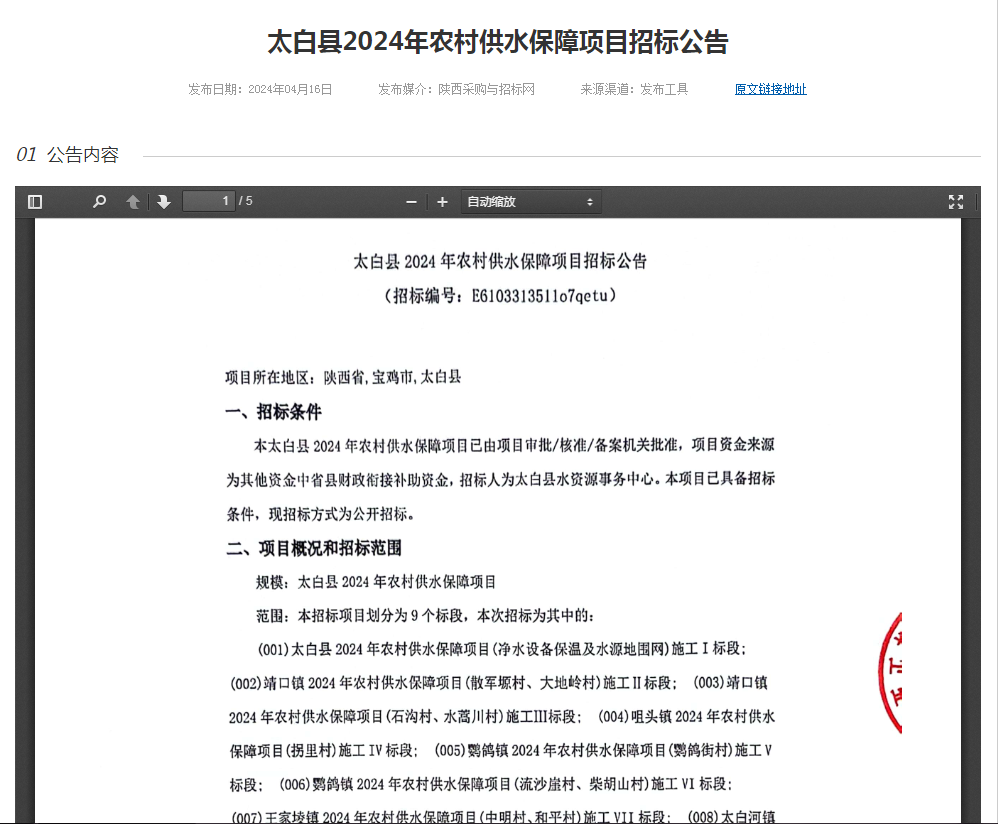This screenshot has width=998, height=824.
Task: Select the 01 公告内容 section header
Action: point(66,154)
